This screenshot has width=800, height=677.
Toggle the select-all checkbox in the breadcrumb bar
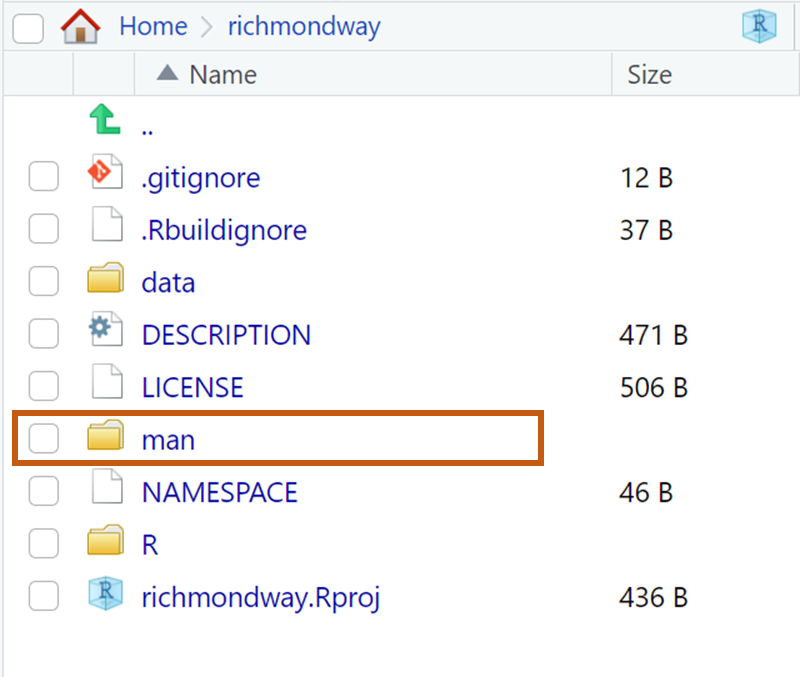(28, 28)
